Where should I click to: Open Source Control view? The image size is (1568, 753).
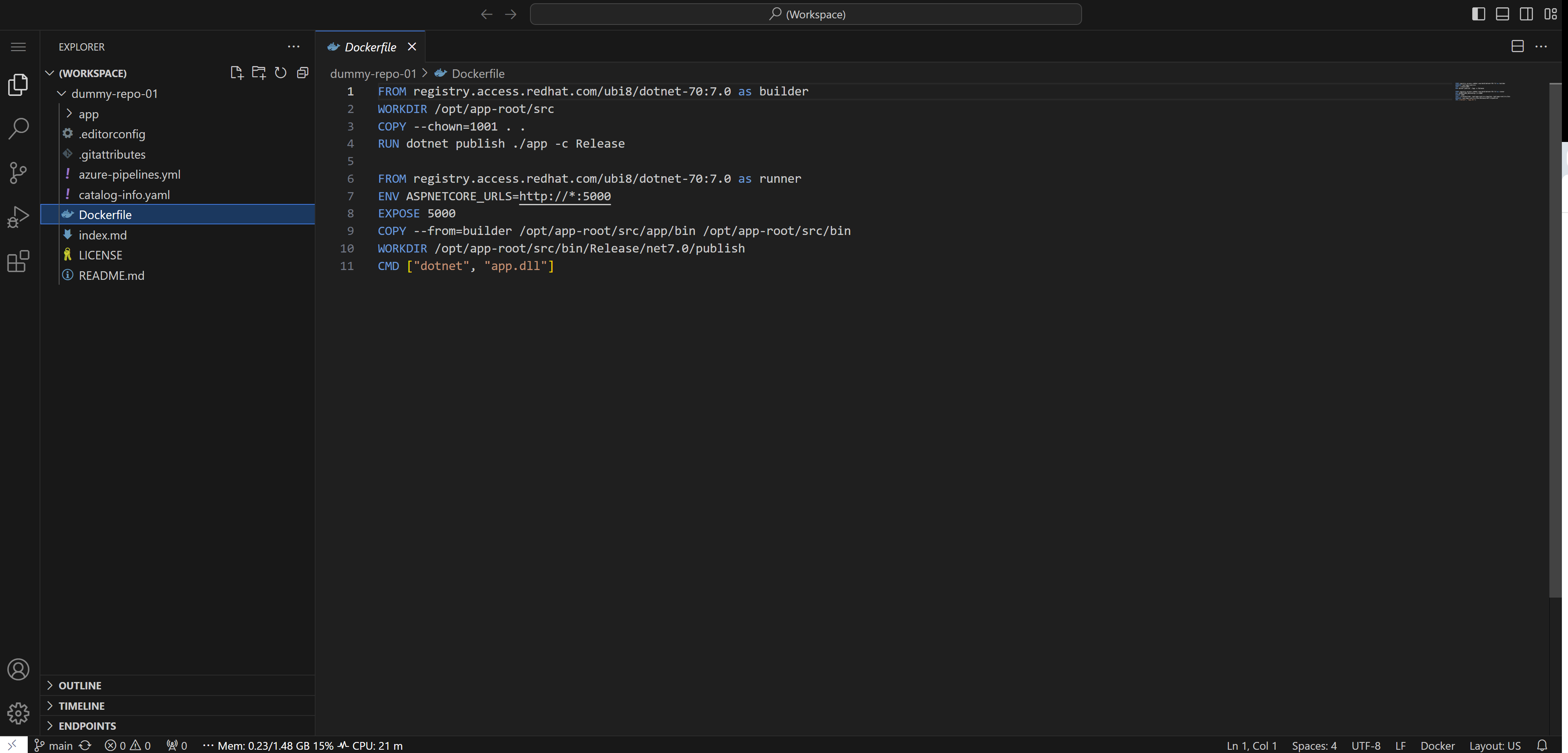pyautogui.click(x=18, y=173)
